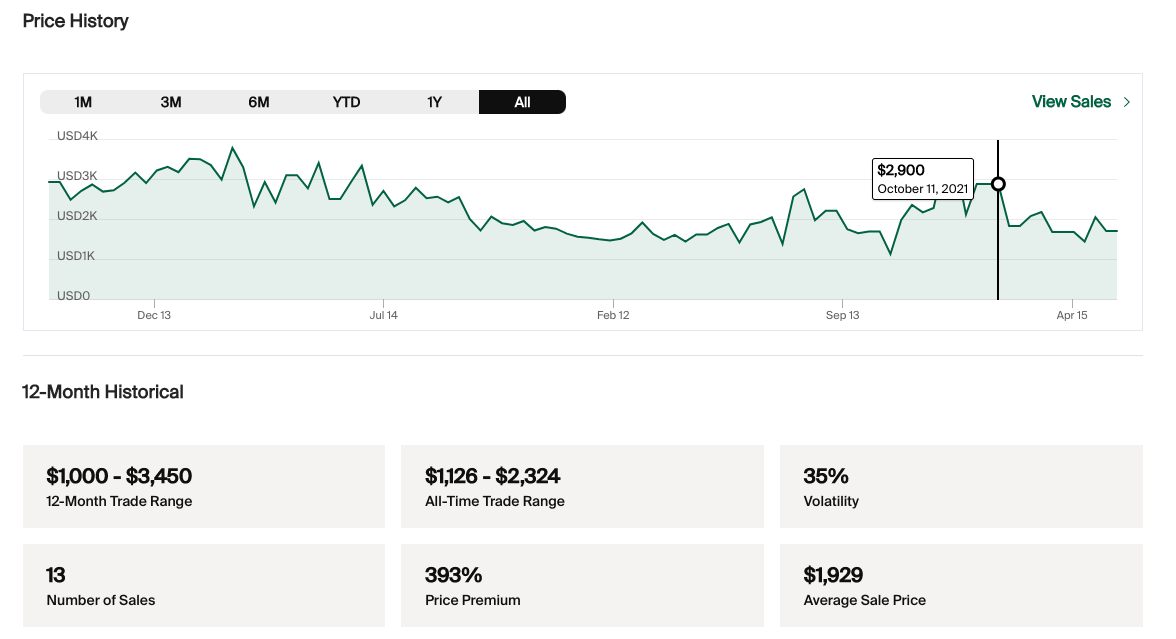The height and width of the screenshot is (639, 1176).
Task: Switch to the 3M range tab
Action: [171, 102]
